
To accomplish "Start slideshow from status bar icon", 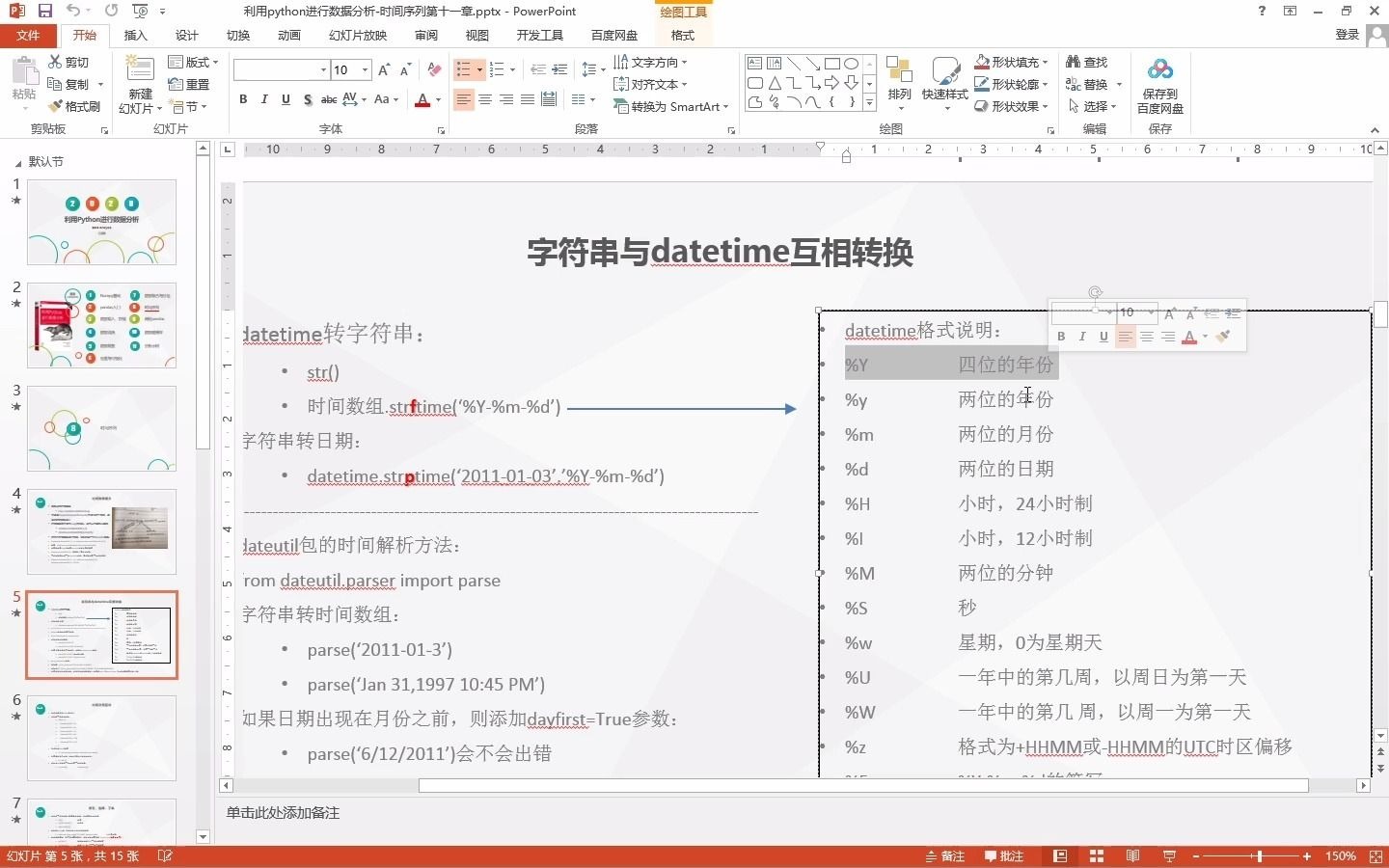I will tap(1169, 856).
